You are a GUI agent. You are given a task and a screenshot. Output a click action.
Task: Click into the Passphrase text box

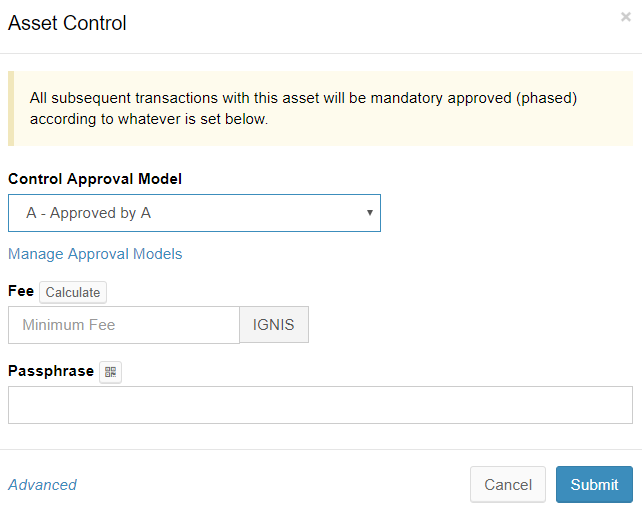[x=320, y=405]
